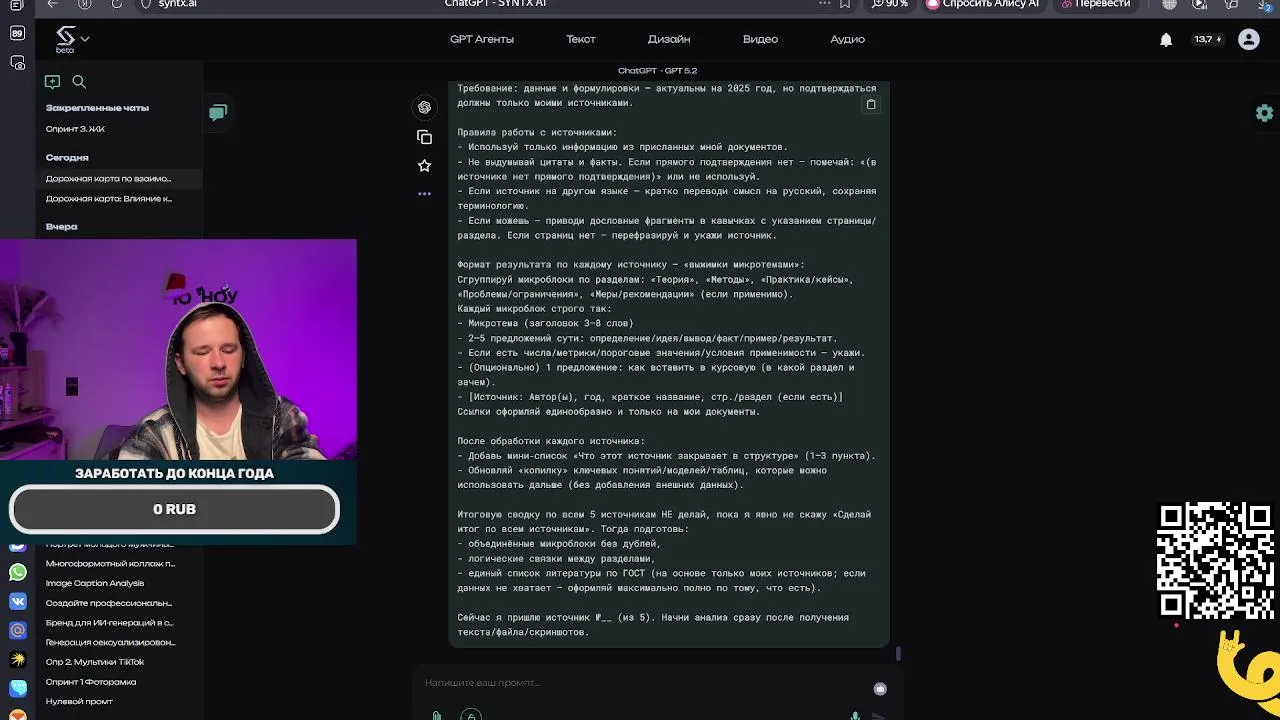Image resolution: width=1280 pixels, height=720 pixels.
Task: Open chat Спринт 1 Фоторамка
Action: [x=91, y=682]
